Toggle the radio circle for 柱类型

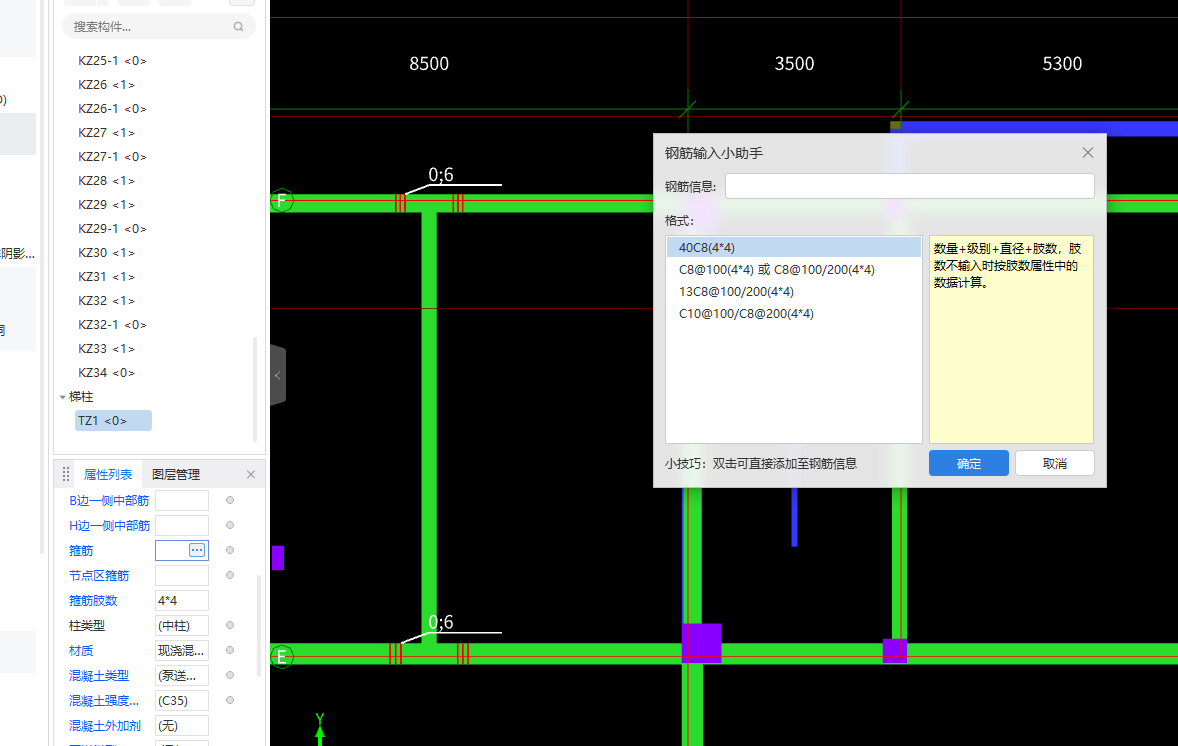230,625
